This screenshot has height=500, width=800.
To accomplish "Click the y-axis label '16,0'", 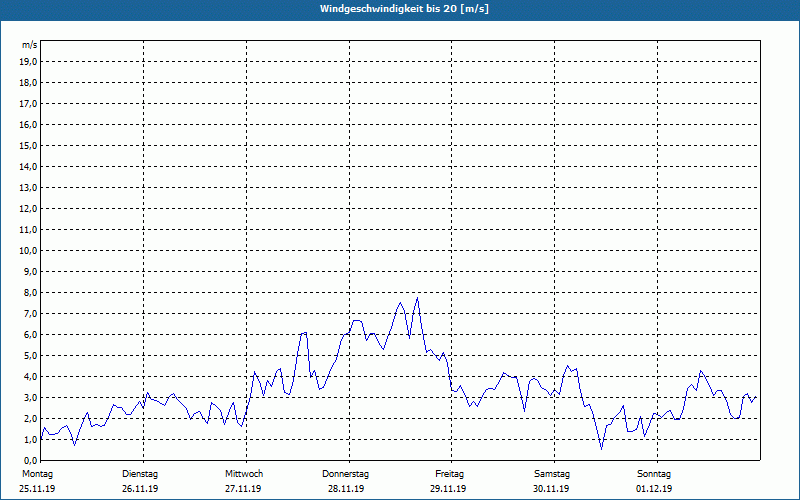I will click(28, 124).
